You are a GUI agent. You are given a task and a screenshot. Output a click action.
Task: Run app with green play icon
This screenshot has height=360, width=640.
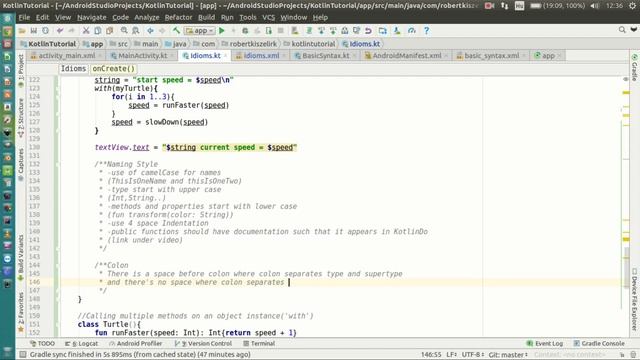point(222,31)
